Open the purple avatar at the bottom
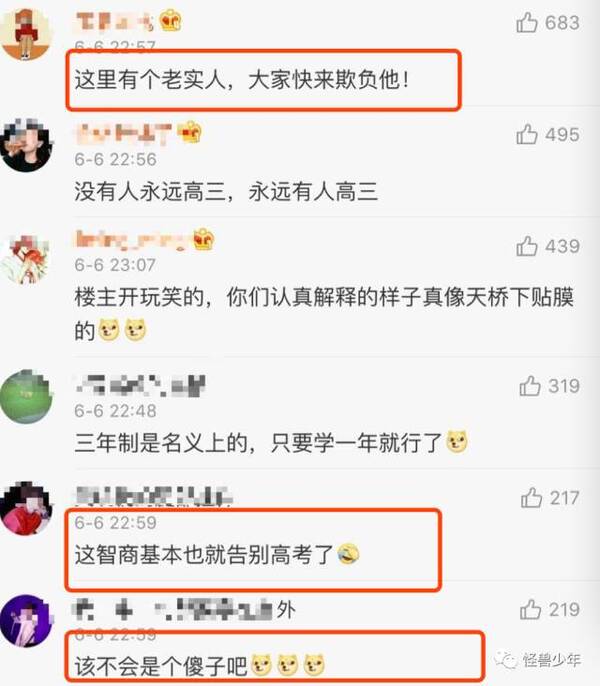This screenshot has height=686, width=600. pyautogui.click(x=26, y=621)
